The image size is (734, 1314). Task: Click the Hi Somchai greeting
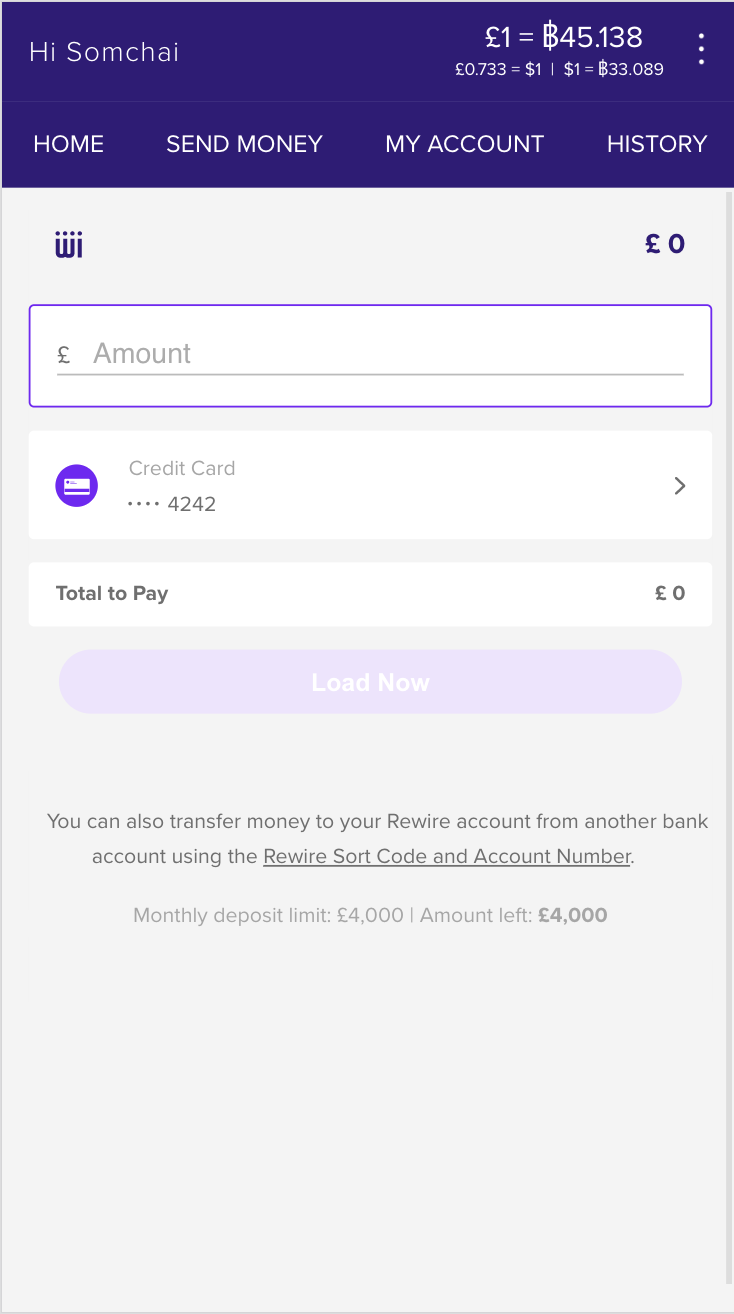click(x=104, y=52)
